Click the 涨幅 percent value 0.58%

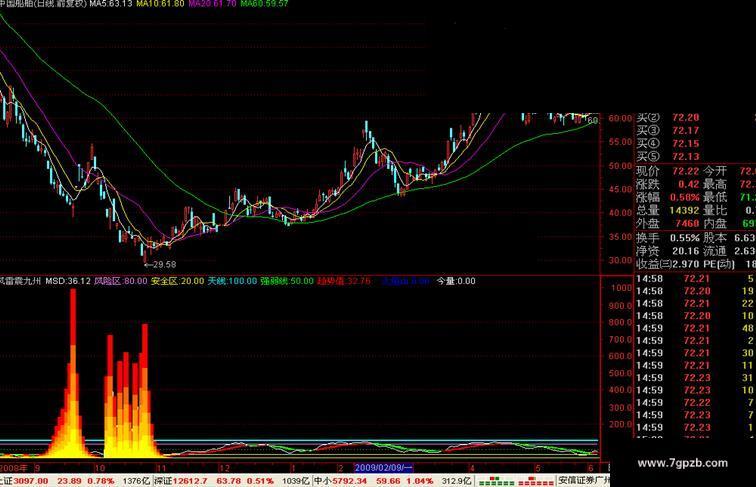coord(684,197)
